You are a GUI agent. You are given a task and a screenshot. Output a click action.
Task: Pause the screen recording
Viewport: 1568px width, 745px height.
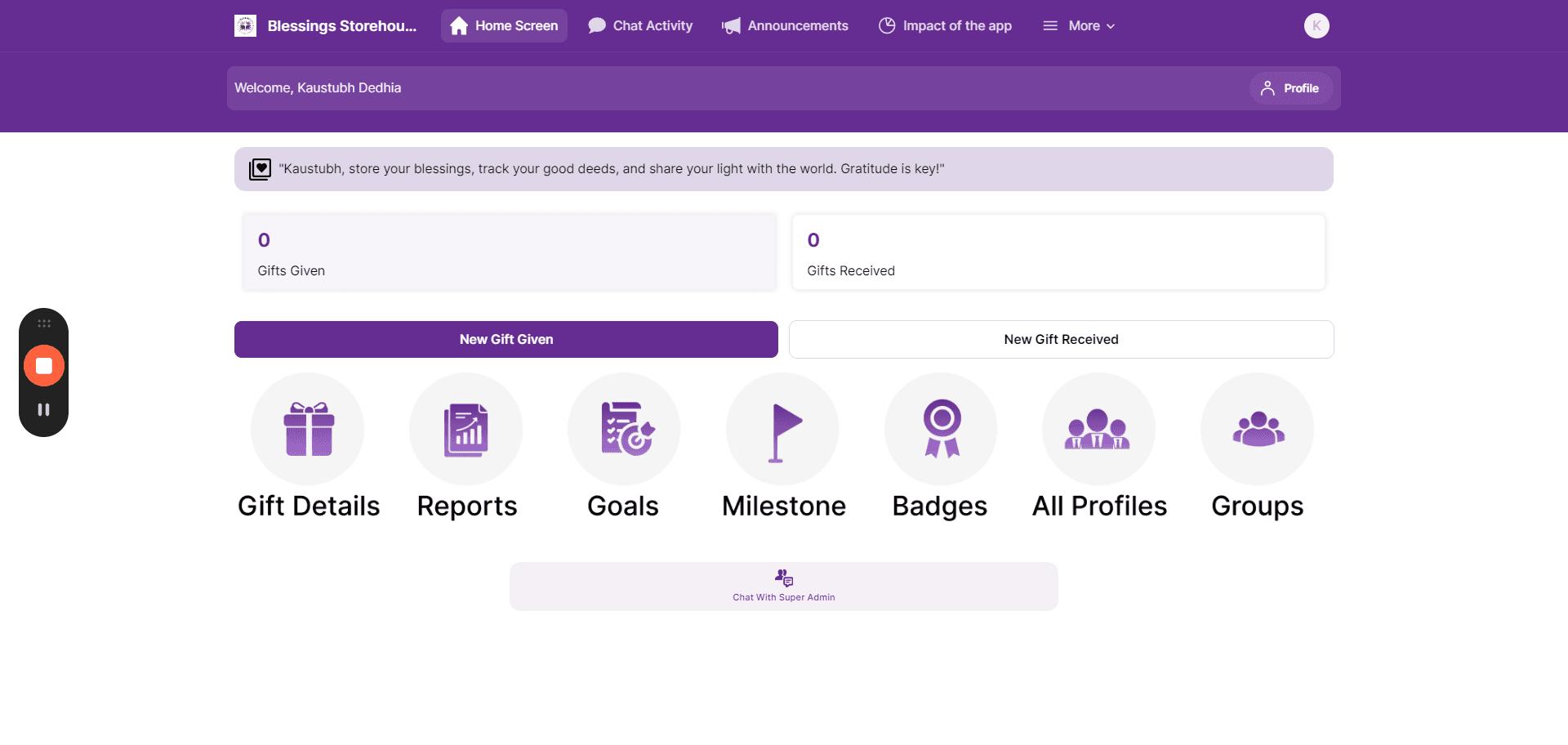click(x=44, y=409)
